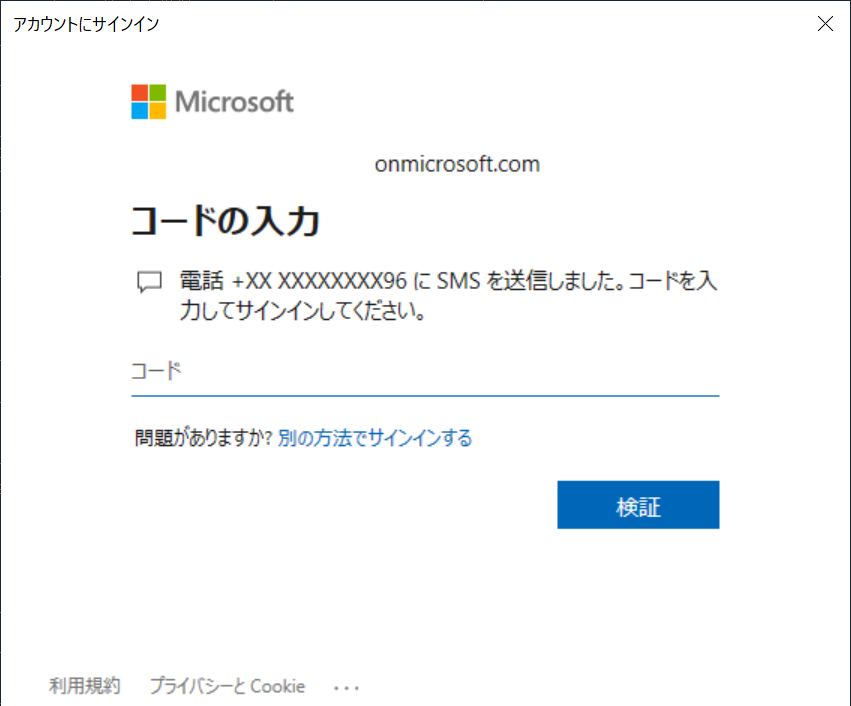
Task: Click the blue square of Microsoft logo
Action: tap(139, 111)
